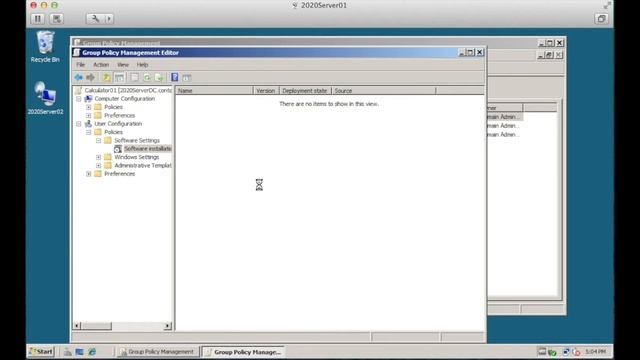
Task: Click the wrench settings icon in the VM toolbar
Action: [95, 19]
